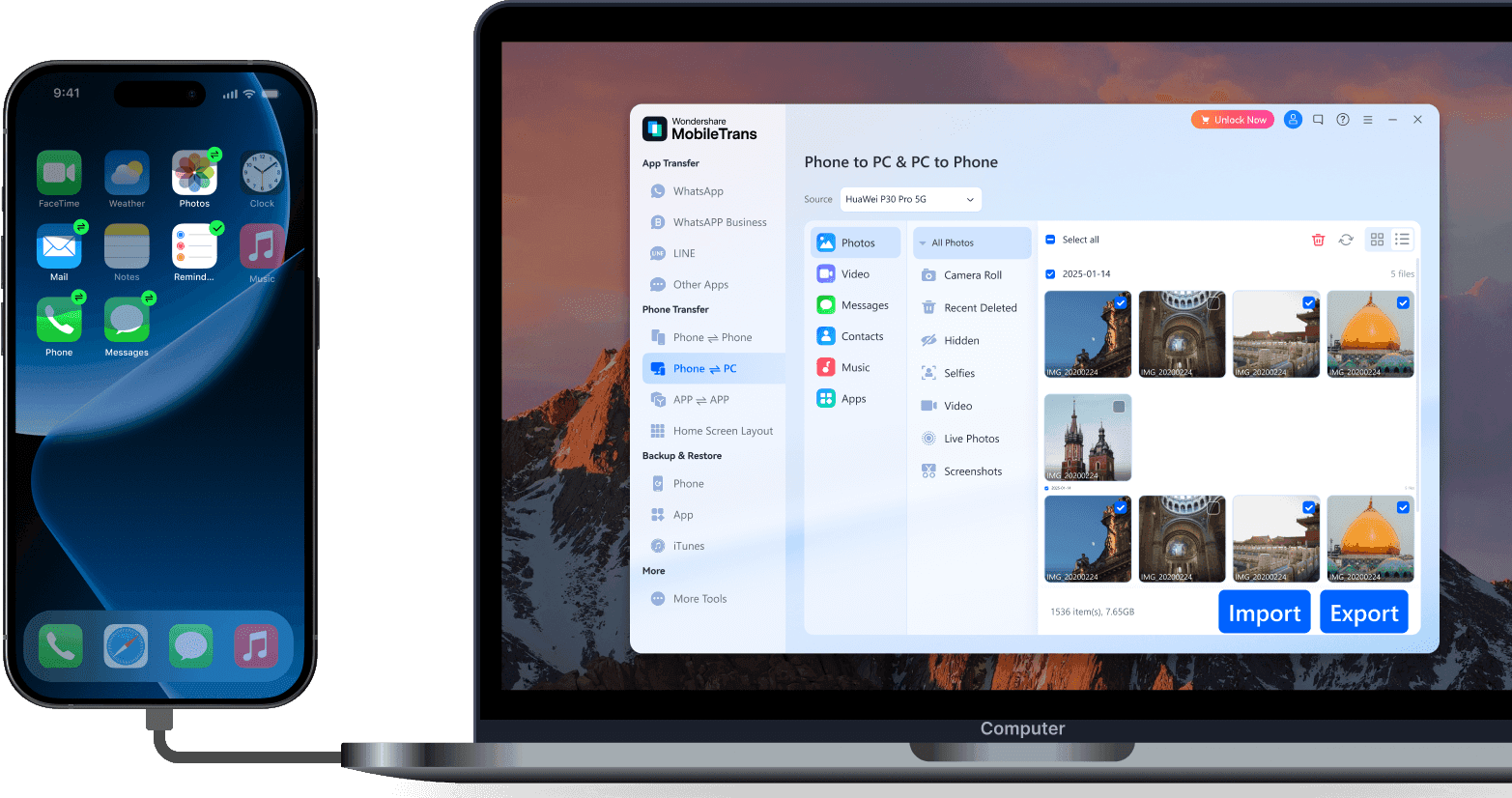Toggle the 2025-01-14 date group checkbox
This screenshot has width=1512, height=798.
tap(1050, 274)
